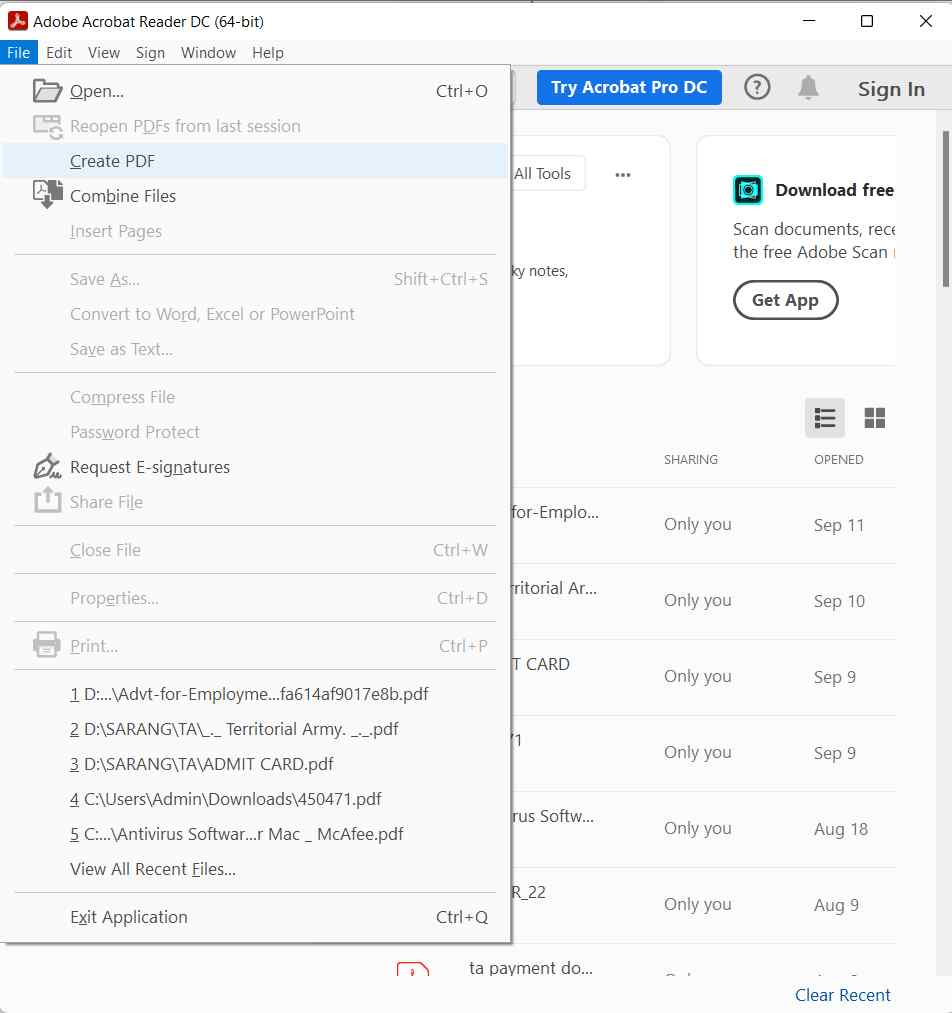Choose Request E-signatures menu entry
Screen dimensions: 952x1013
click(254, 467)
